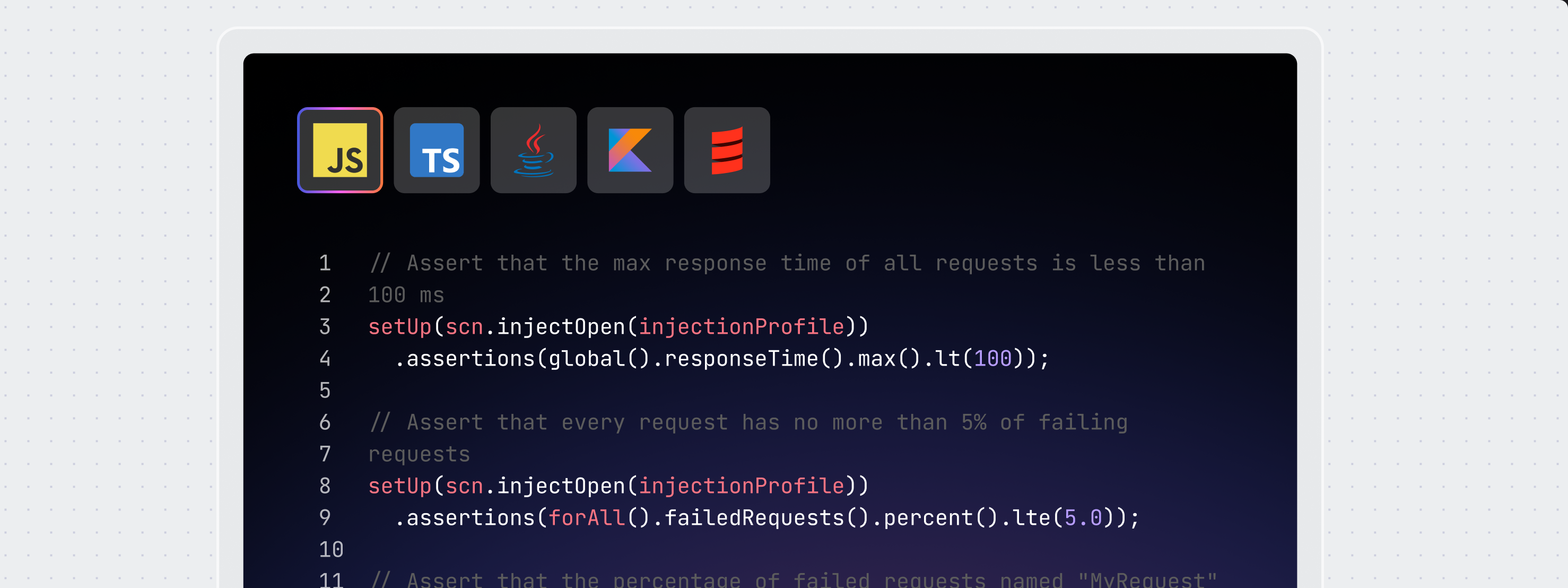This screenshot has height=588, width=1568.
Task: Click '.assertions(global().responseTime().max().lt(100));' line
Action: click(722, 359)
